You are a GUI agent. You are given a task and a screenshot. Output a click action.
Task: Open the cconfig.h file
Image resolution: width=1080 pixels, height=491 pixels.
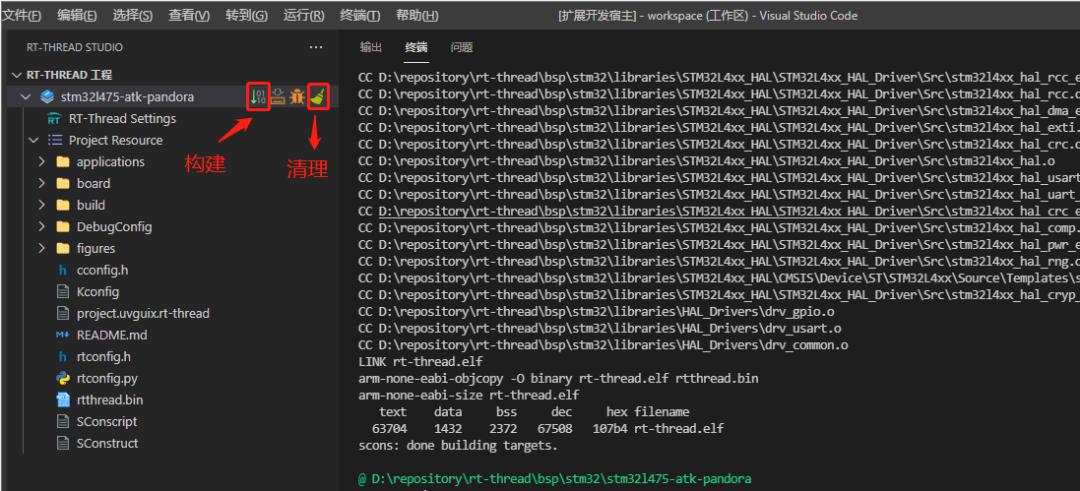click(x=103, y=270)
